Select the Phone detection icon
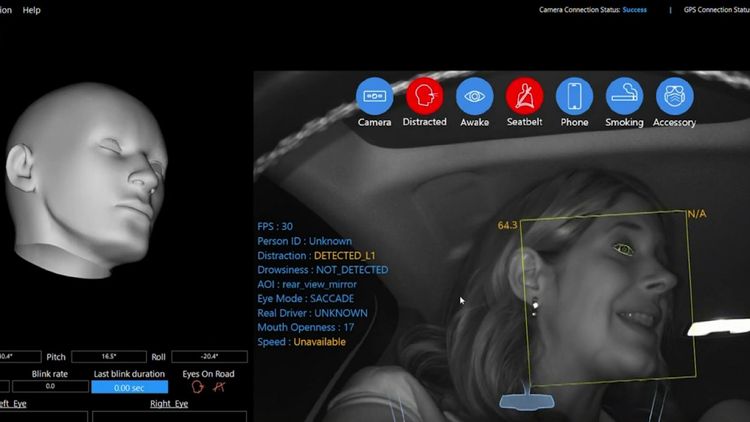Viewport: 750px width, 422px height. [x=574, y=96]
